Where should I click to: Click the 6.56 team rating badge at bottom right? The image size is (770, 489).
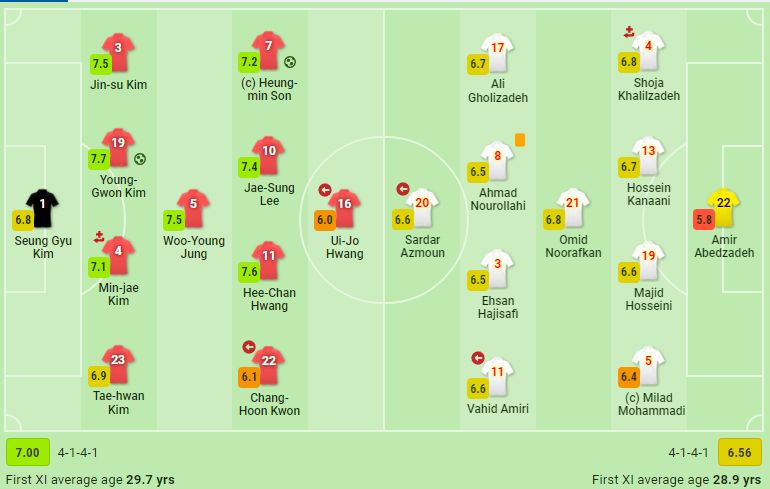pos(742,452)
